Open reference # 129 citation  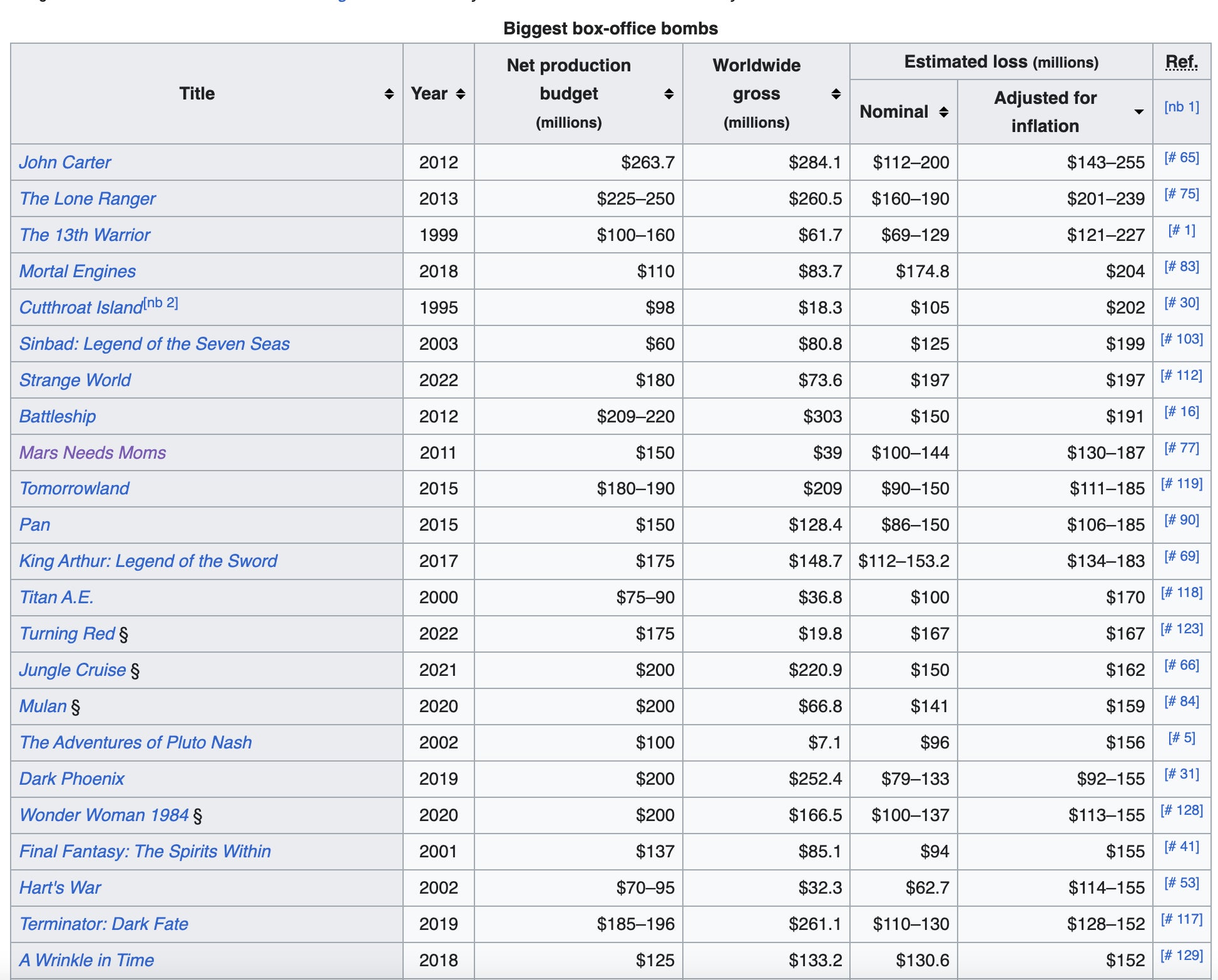[x=1181, y=956]
